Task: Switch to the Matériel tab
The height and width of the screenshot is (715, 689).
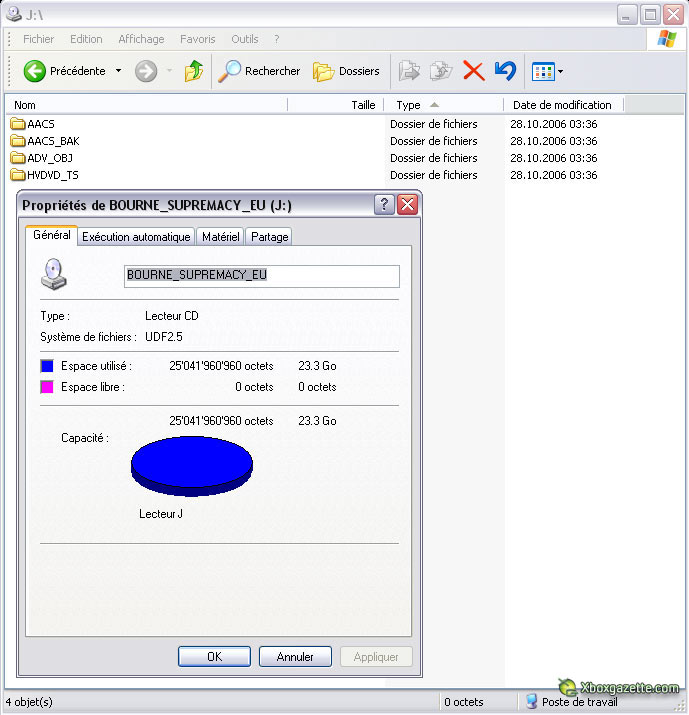Action: (220, 237)
